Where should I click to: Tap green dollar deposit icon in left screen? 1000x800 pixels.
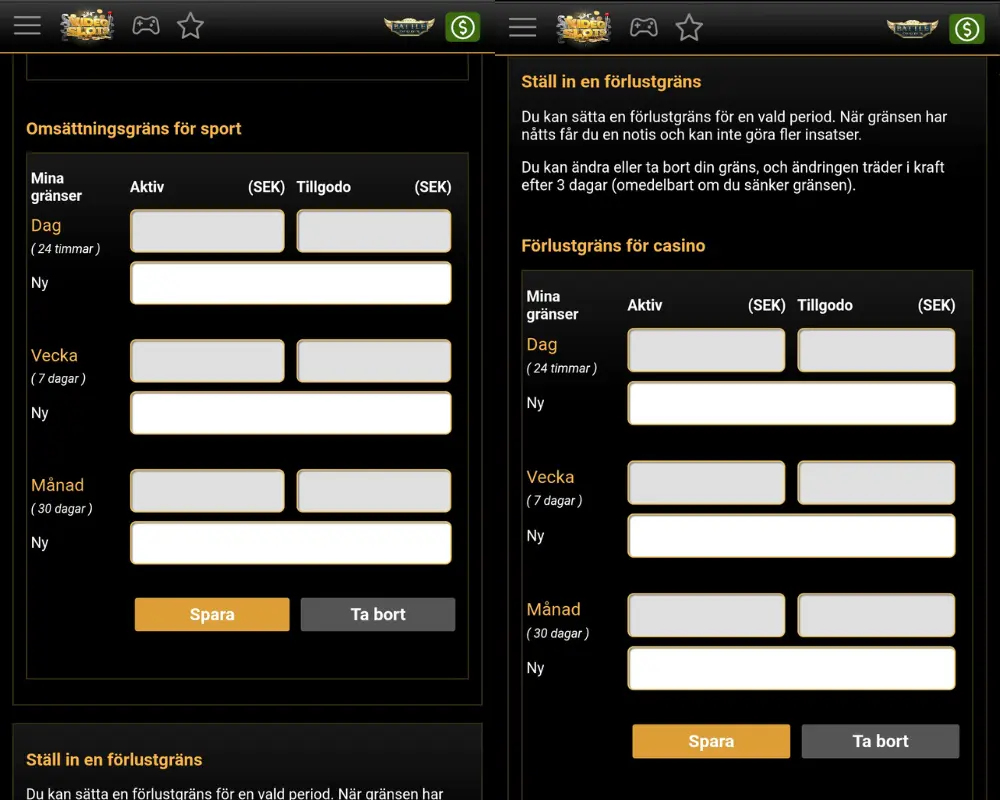coord(463,27)
